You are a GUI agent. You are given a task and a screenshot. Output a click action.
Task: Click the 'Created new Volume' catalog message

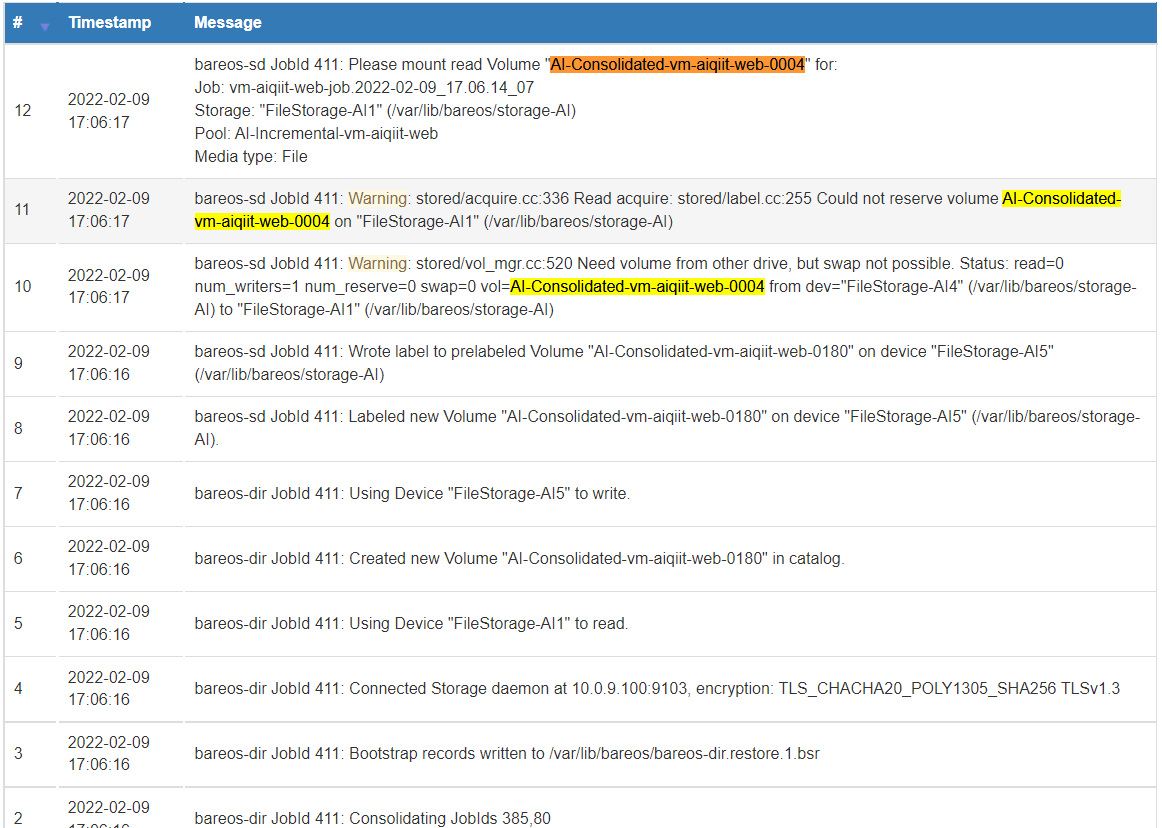[x=519, y=559]
